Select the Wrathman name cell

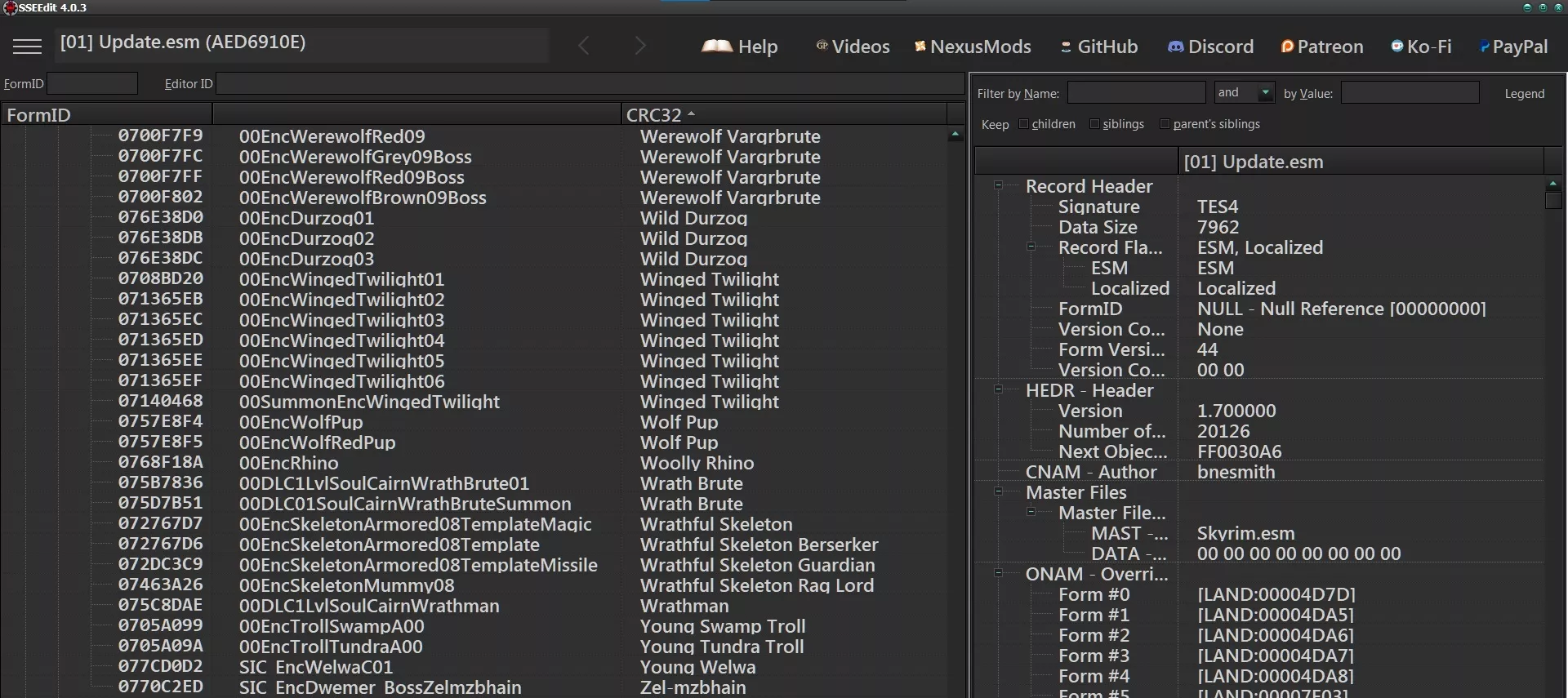click(x=684, y=606)
